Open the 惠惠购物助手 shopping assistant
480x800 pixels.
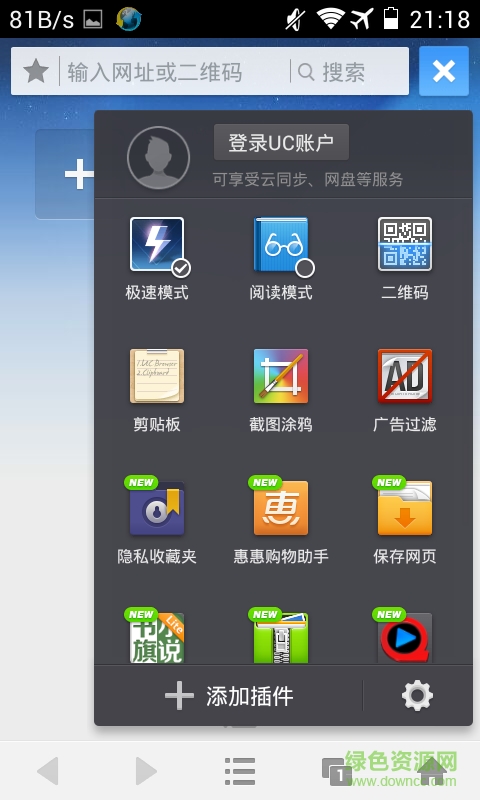click(281, 508)
